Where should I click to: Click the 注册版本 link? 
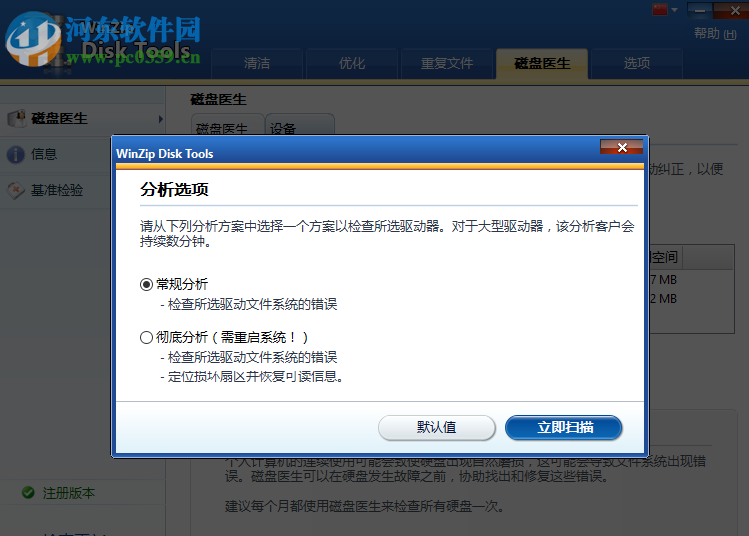69,493
